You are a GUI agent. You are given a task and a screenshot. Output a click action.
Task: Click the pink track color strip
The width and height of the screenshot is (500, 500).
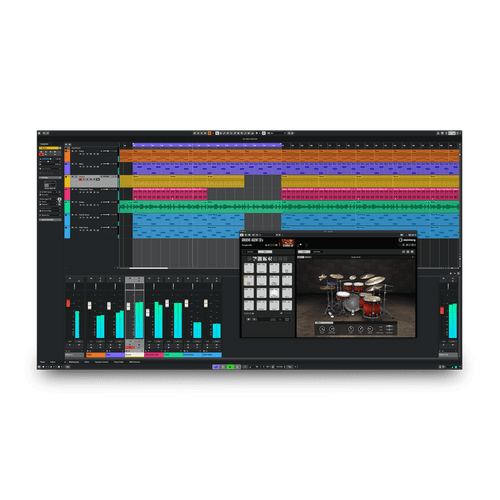67,194
